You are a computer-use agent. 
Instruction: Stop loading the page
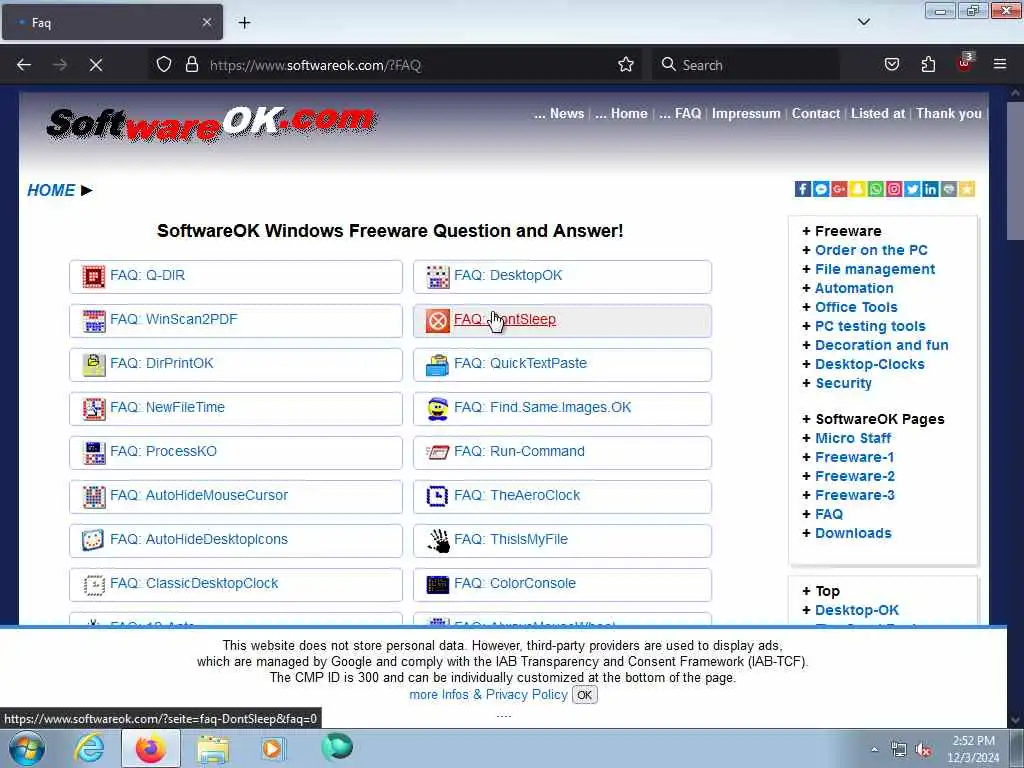pos(96,65)
